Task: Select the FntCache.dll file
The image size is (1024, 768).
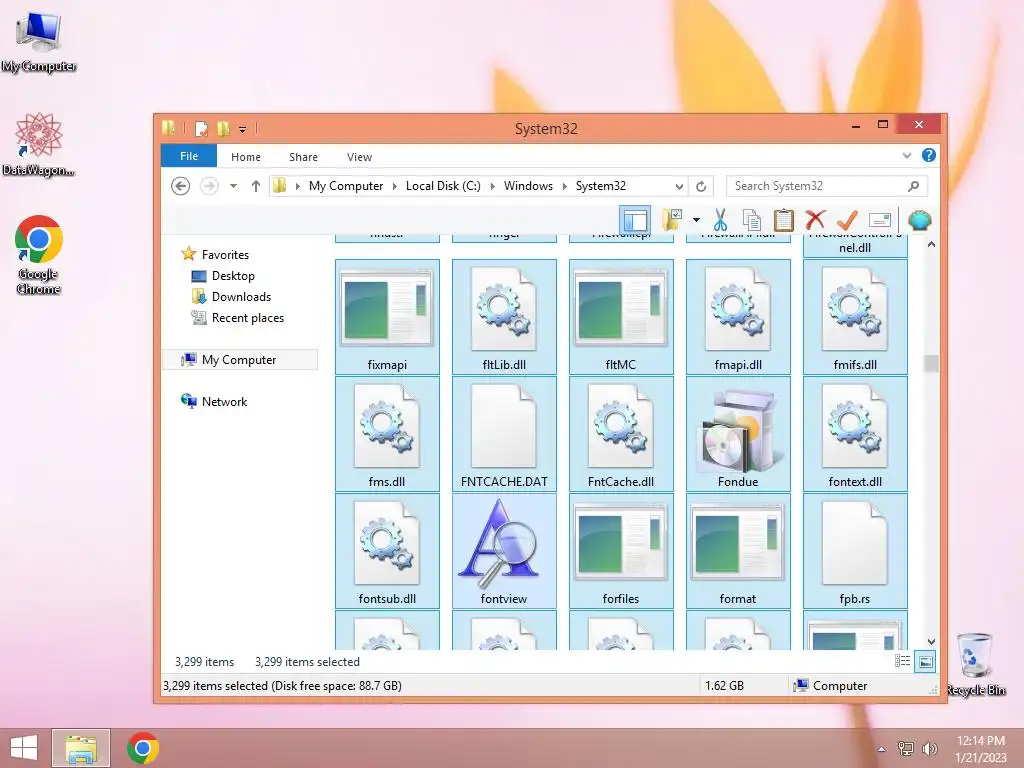Action: point(620,434)
